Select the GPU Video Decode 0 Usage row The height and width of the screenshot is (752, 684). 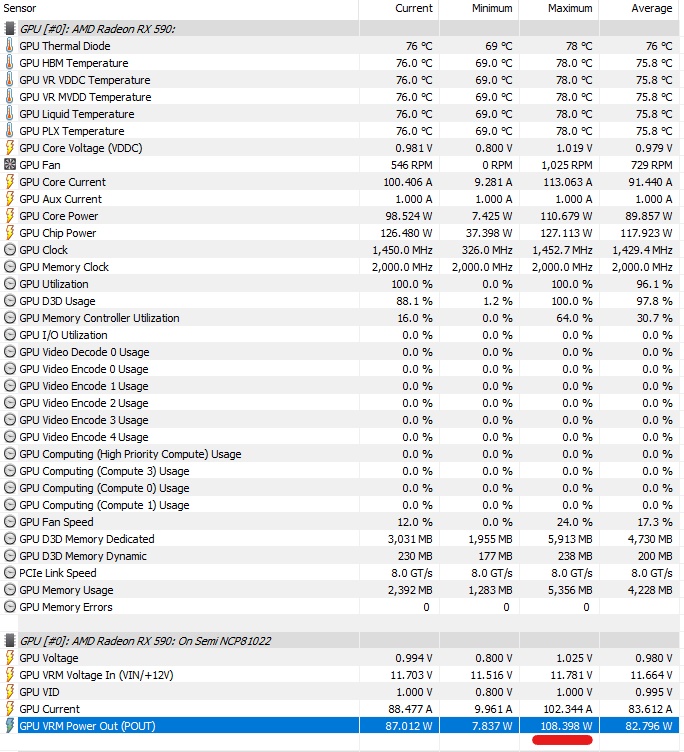[342, 352]
